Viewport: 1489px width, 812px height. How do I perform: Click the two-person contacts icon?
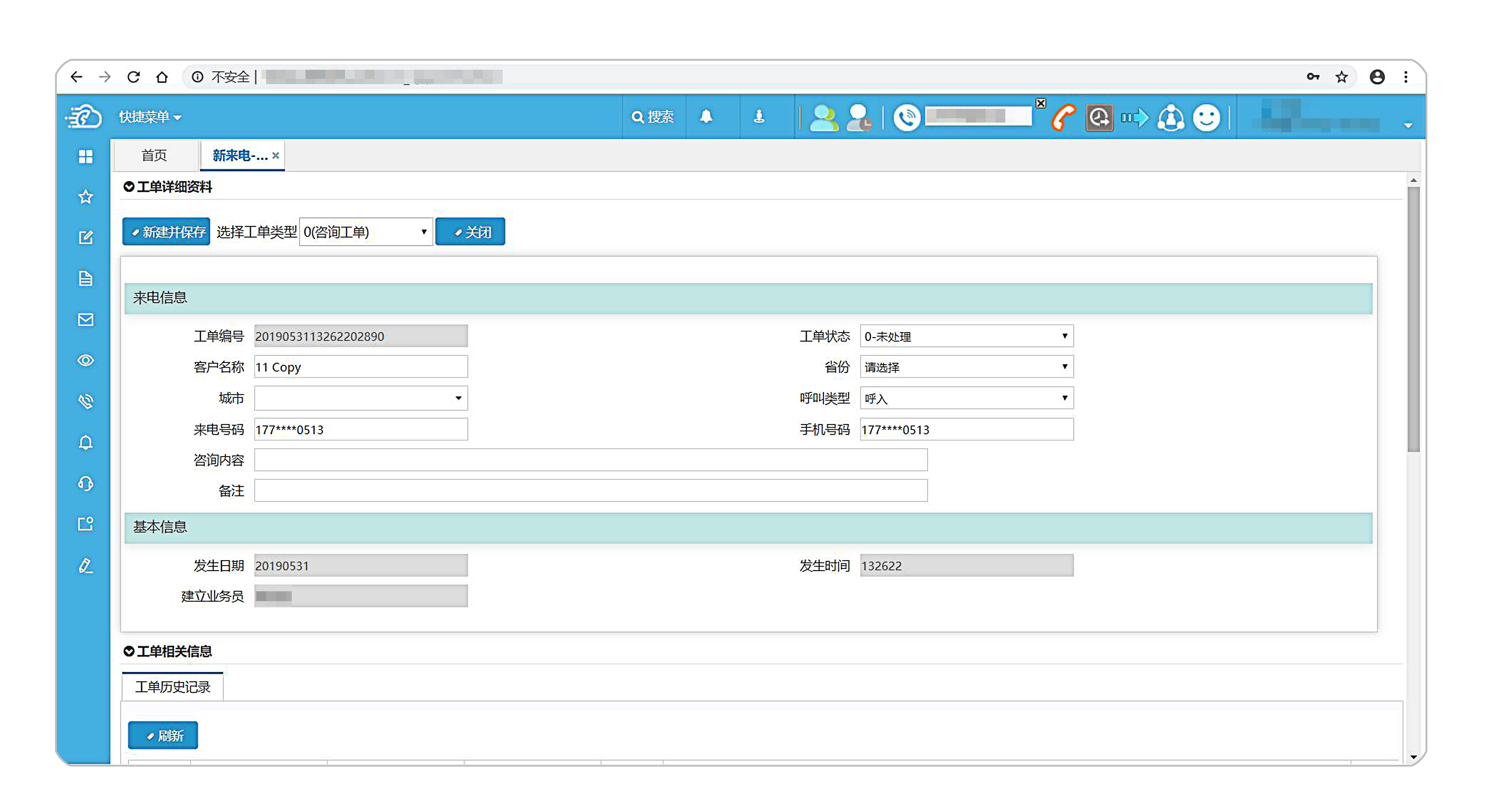point(824,117)
